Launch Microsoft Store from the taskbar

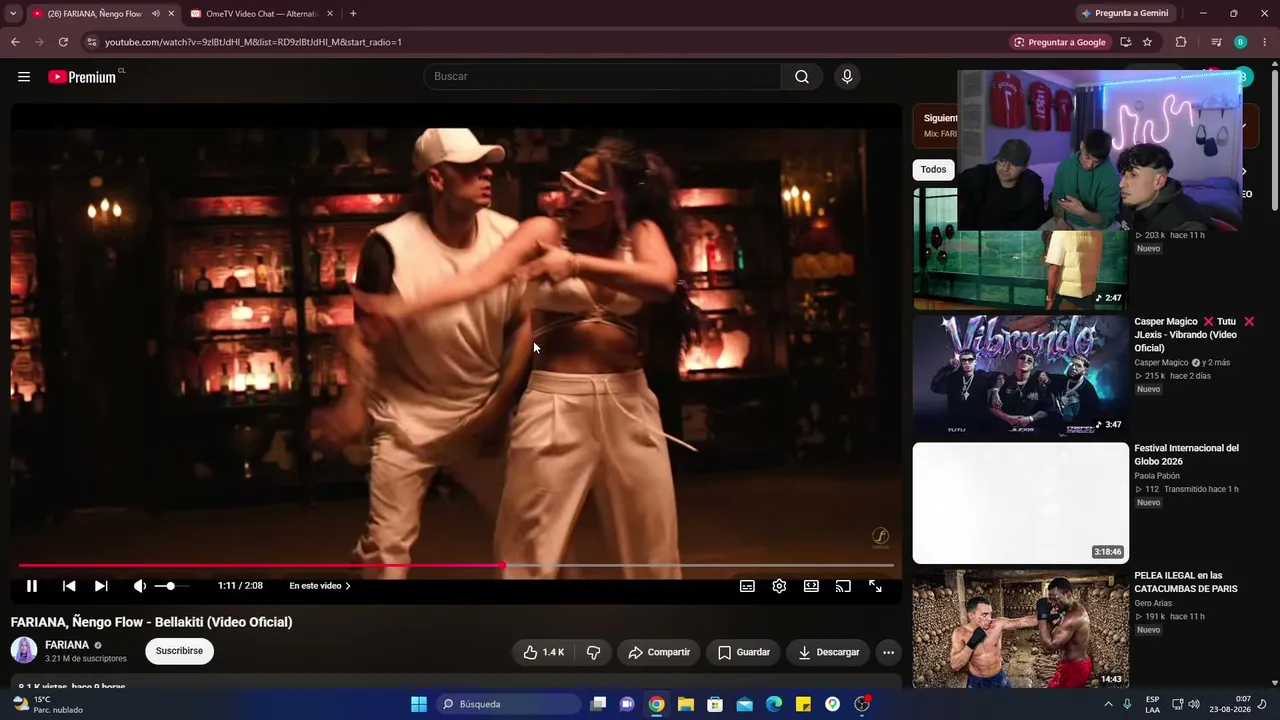(x=715, y=704)
